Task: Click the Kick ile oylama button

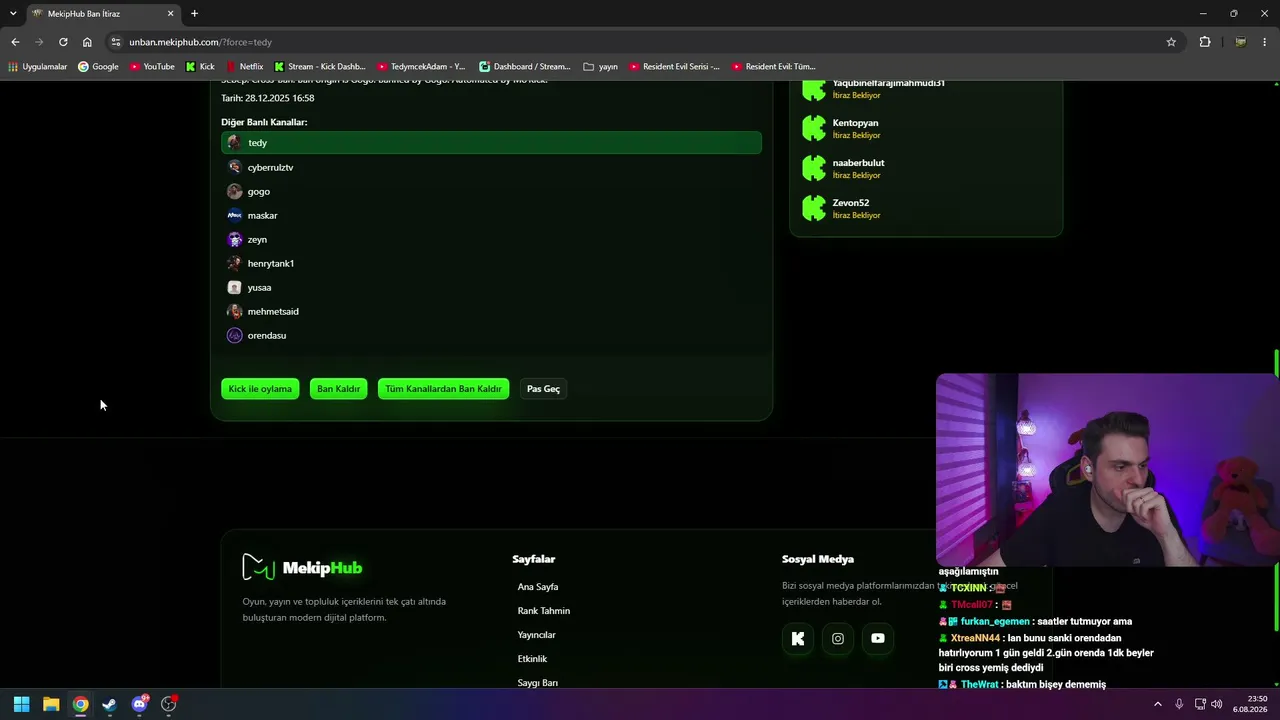Action: click(260, 389)
